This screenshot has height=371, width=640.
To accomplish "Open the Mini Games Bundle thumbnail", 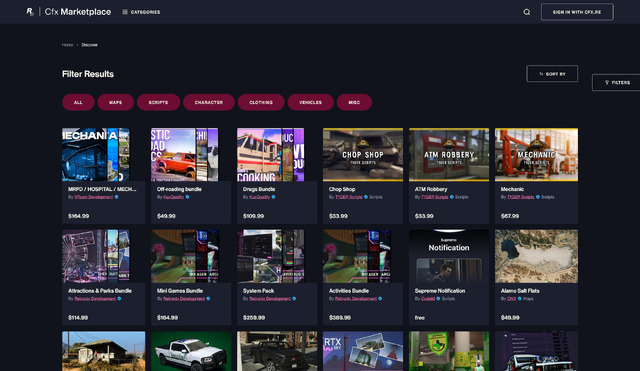I will point(184,256).
